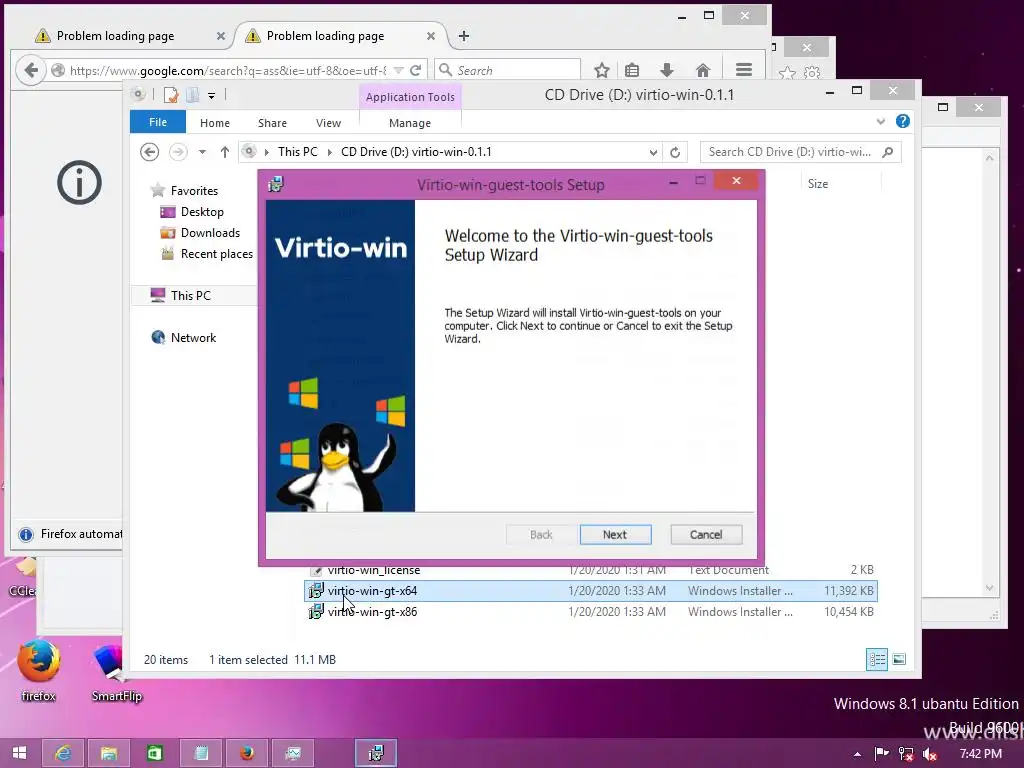1024x768 pixels.
Task: Open File Explorer from taskbar
Action: click(x=109, y=753)
